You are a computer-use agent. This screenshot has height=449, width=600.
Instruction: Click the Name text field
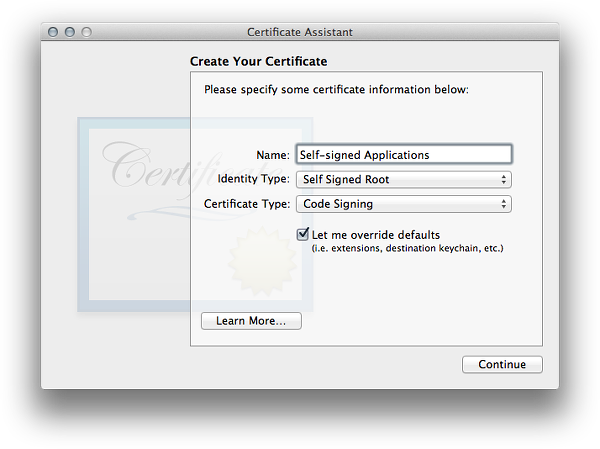click(x=403, y=155)
